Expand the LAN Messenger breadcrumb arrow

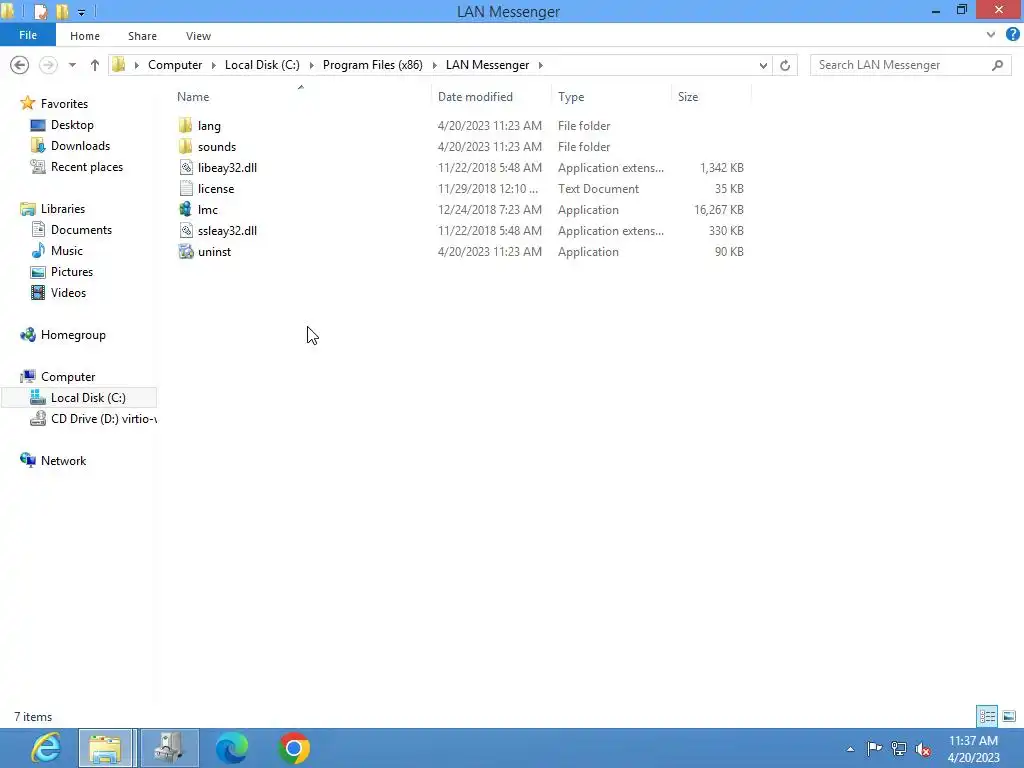pyautogui.click(x=541, y=65)
